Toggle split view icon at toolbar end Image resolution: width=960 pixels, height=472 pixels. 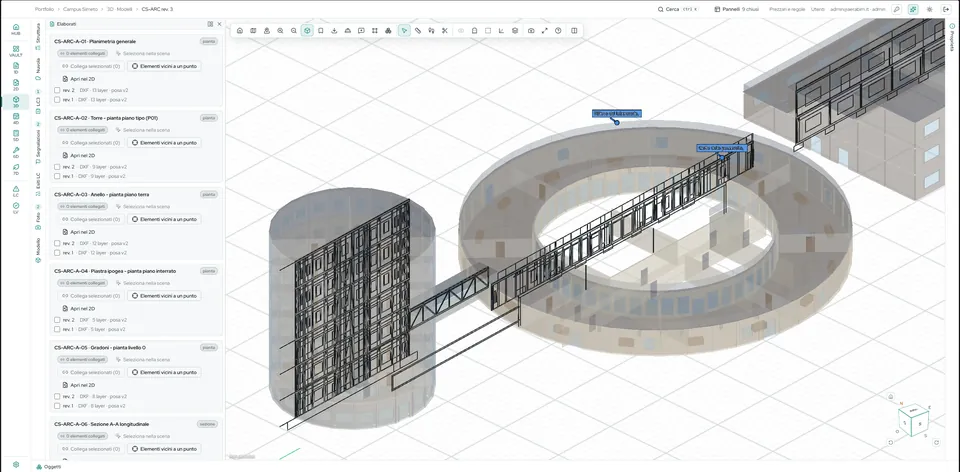tap(574, 31)
